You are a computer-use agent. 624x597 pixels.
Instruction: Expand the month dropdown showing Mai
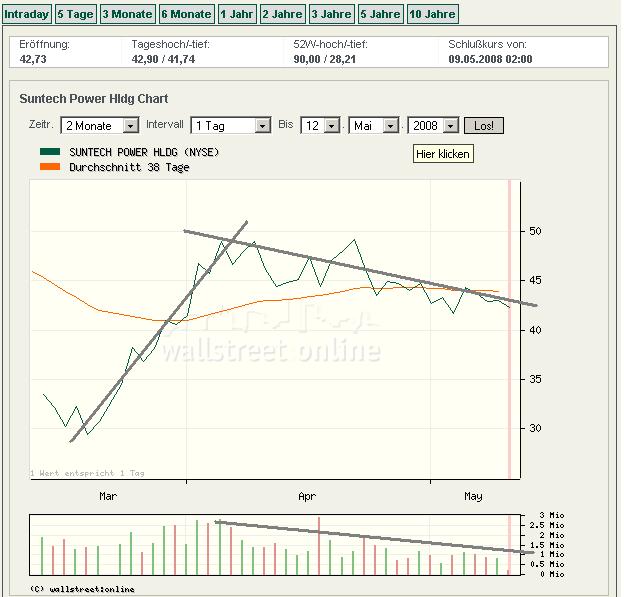(x=374, y=126)
